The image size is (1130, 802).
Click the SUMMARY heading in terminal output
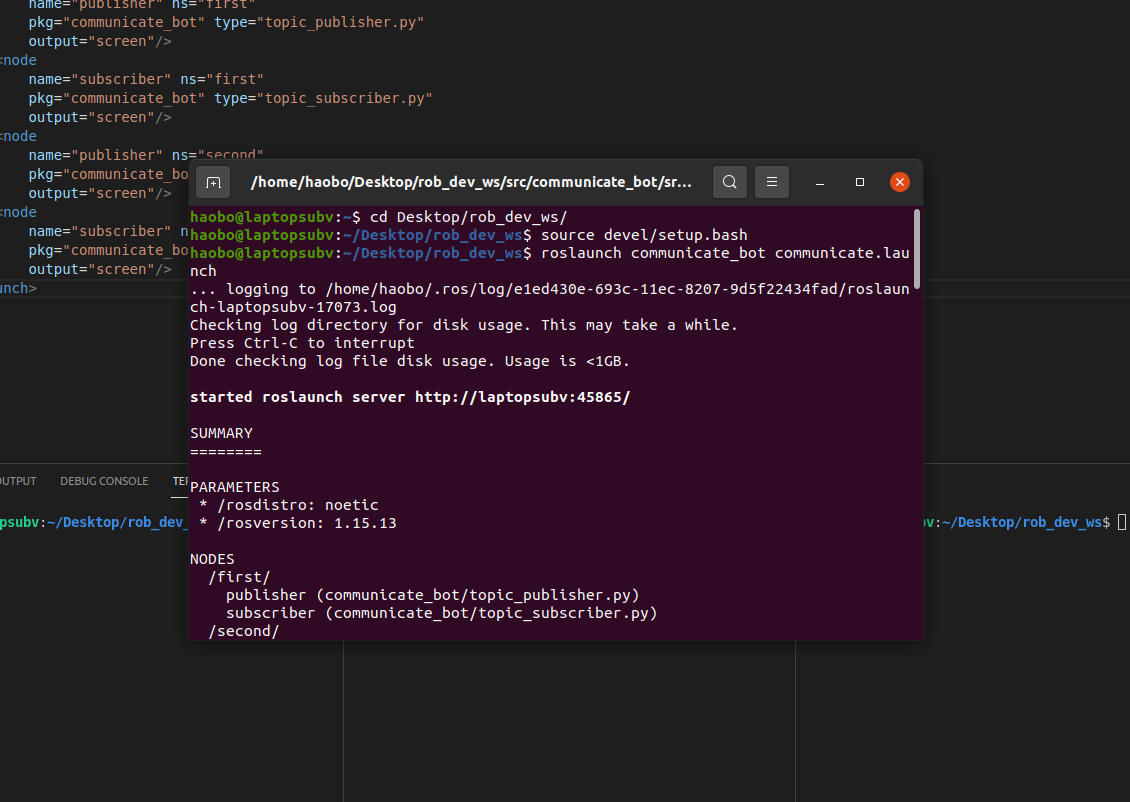221,433
